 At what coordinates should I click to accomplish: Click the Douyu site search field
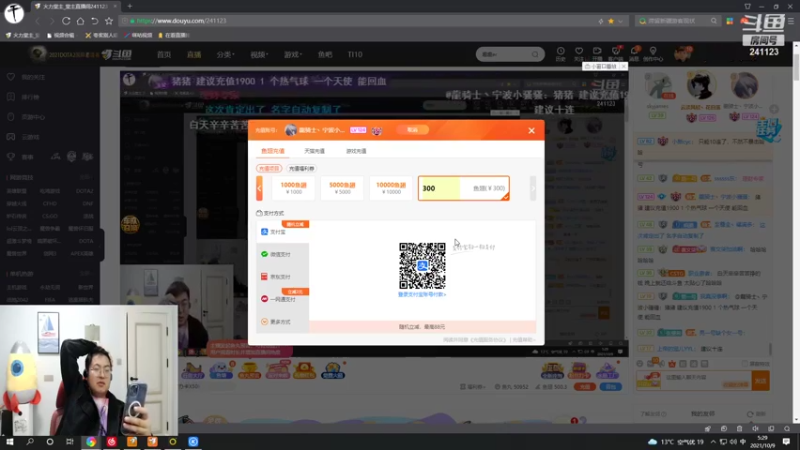coord(505,54)
